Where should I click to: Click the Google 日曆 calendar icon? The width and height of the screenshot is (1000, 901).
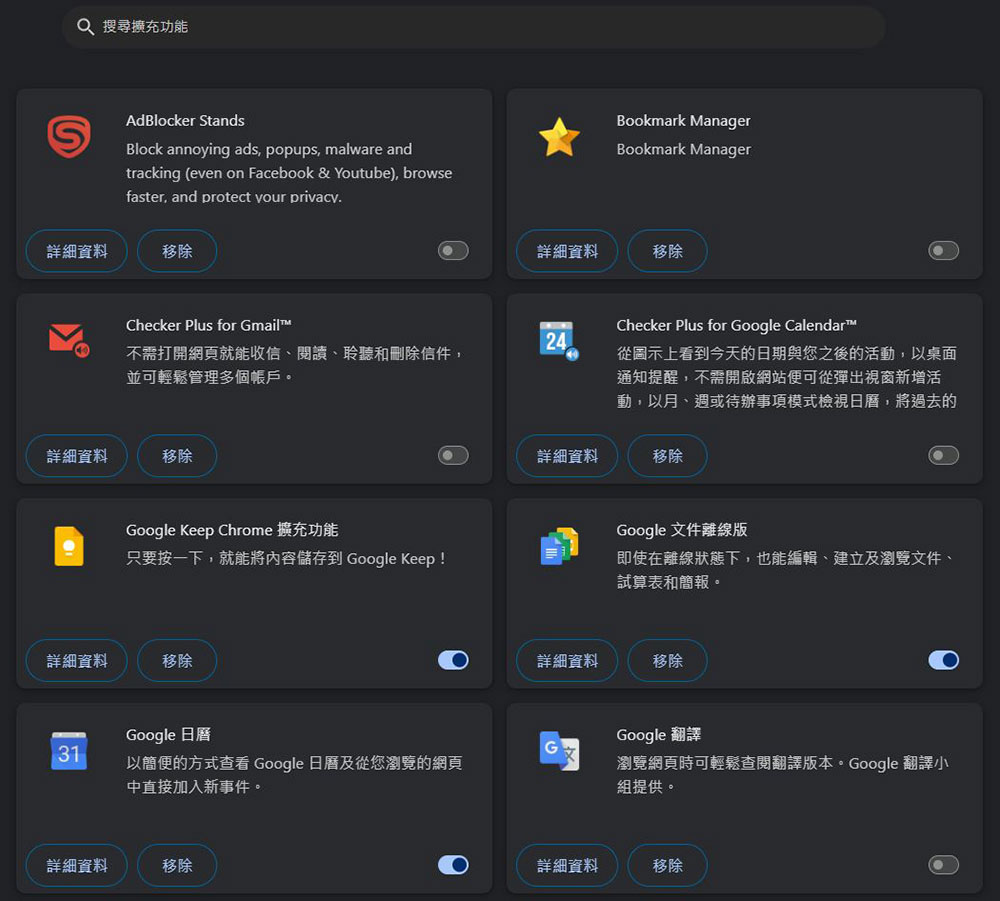click(69, 751)
